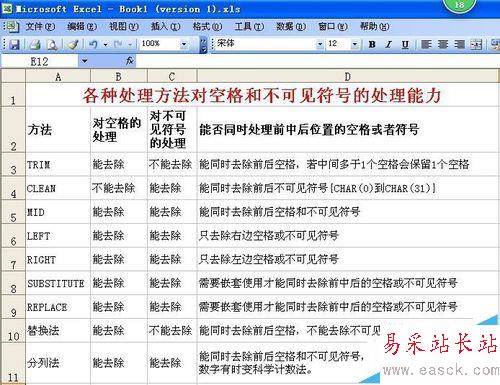Align text left with toolbar icon

point(426,44)
